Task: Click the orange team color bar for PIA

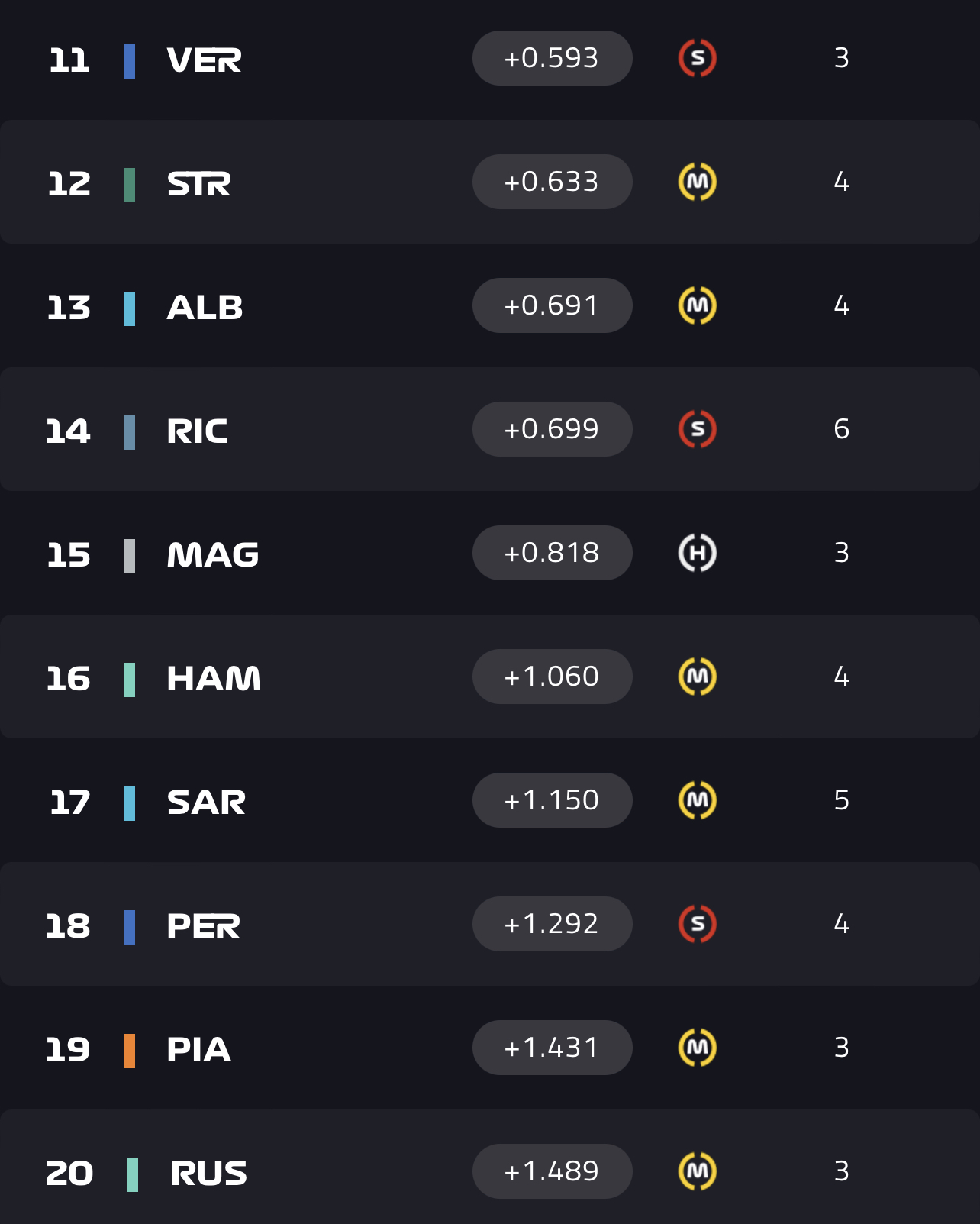Action: 129,1051
